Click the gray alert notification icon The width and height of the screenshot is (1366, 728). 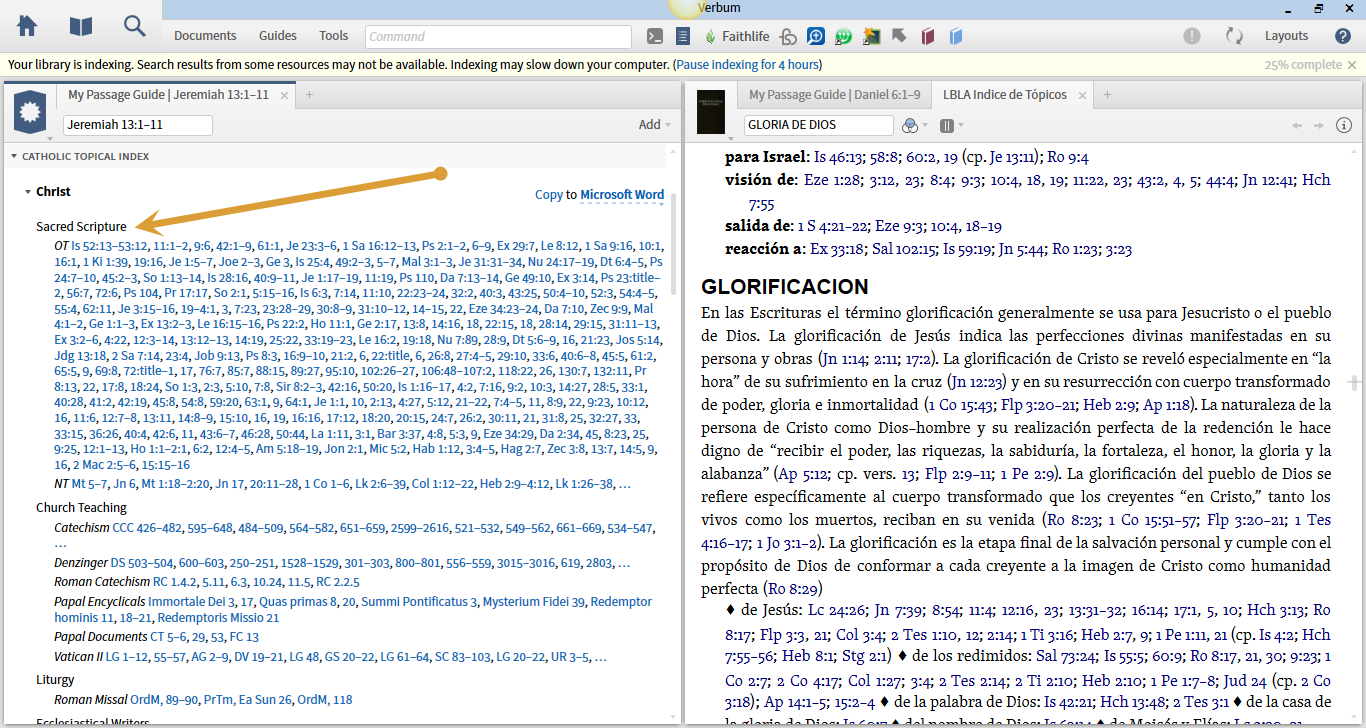click(1192, 36)
